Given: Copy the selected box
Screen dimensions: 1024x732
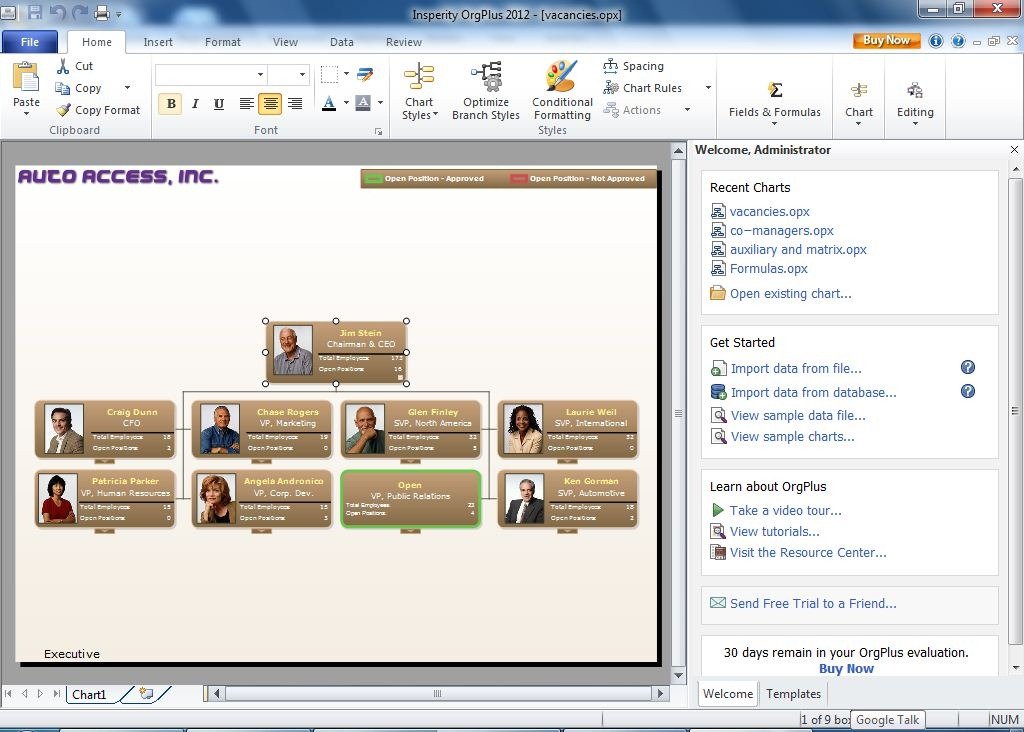Looking at the screenshot, I should [78, 88].
